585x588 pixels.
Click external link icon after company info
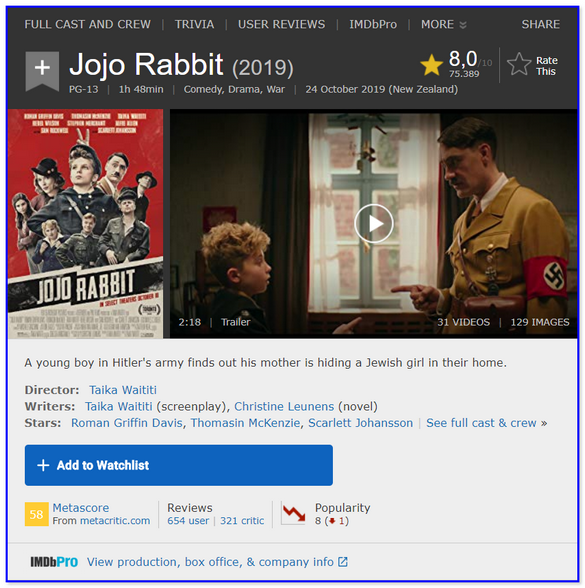coord(343,562)
